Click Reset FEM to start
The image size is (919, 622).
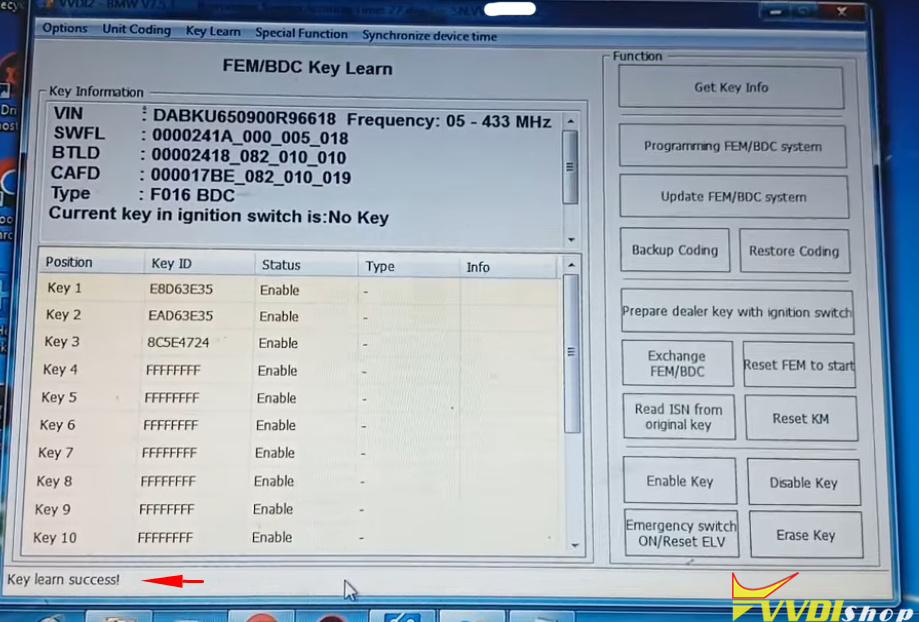point(798,364)
